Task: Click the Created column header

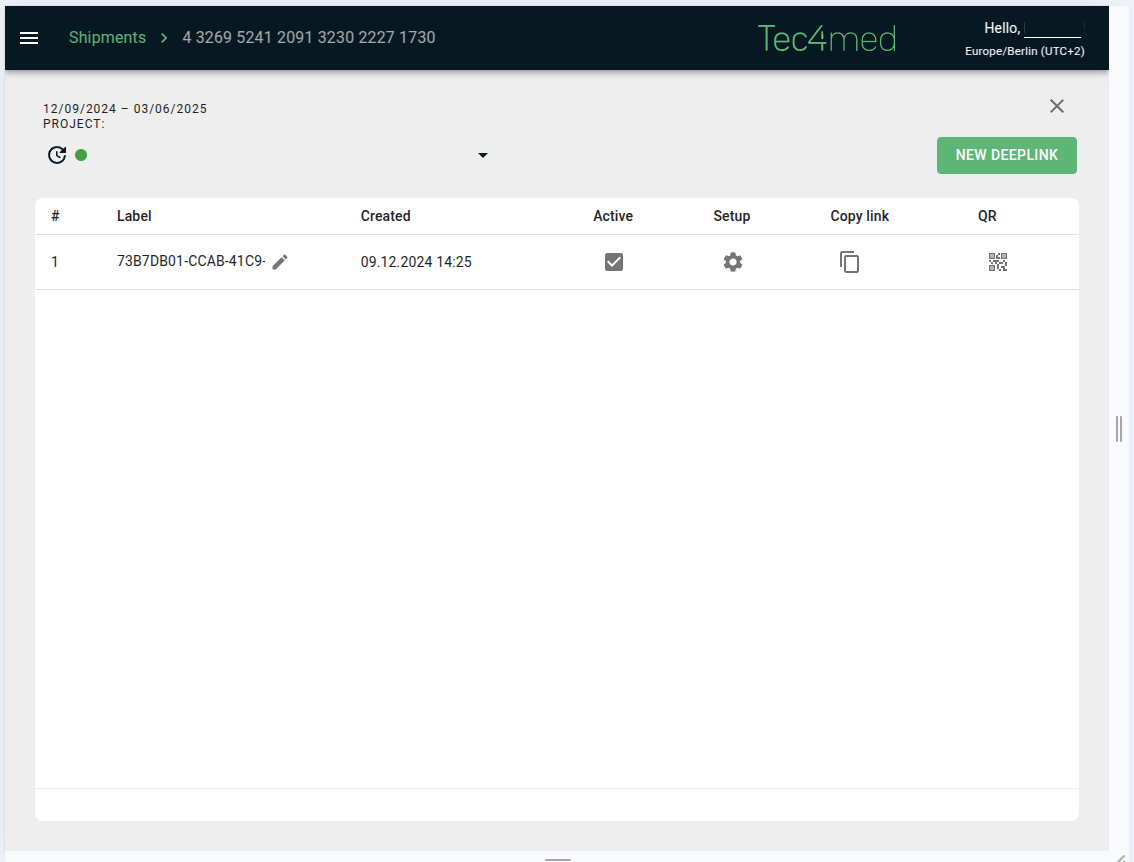Action: point(385,216)
